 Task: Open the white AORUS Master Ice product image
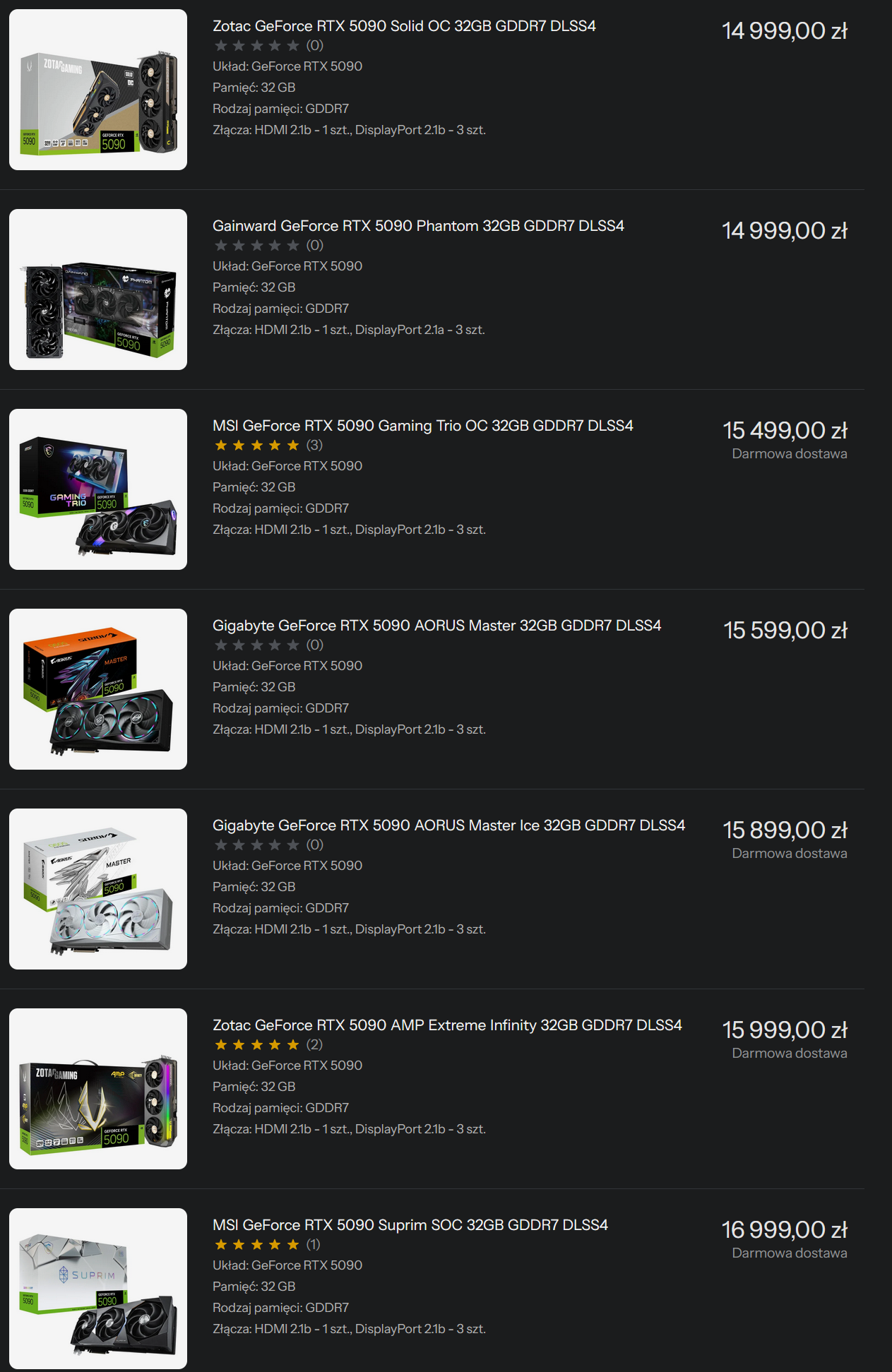click(x=98, y=889)
